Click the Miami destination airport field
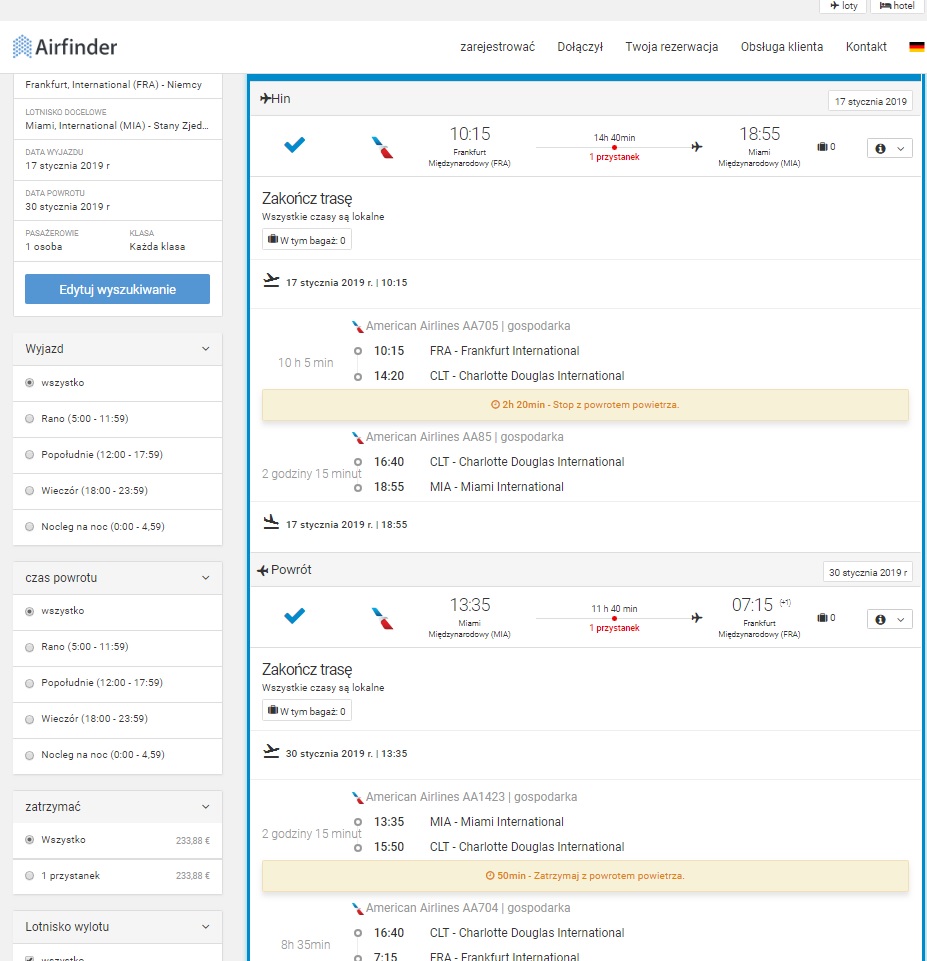This screenshot has width=927, height=961. (x=118, y=120)
